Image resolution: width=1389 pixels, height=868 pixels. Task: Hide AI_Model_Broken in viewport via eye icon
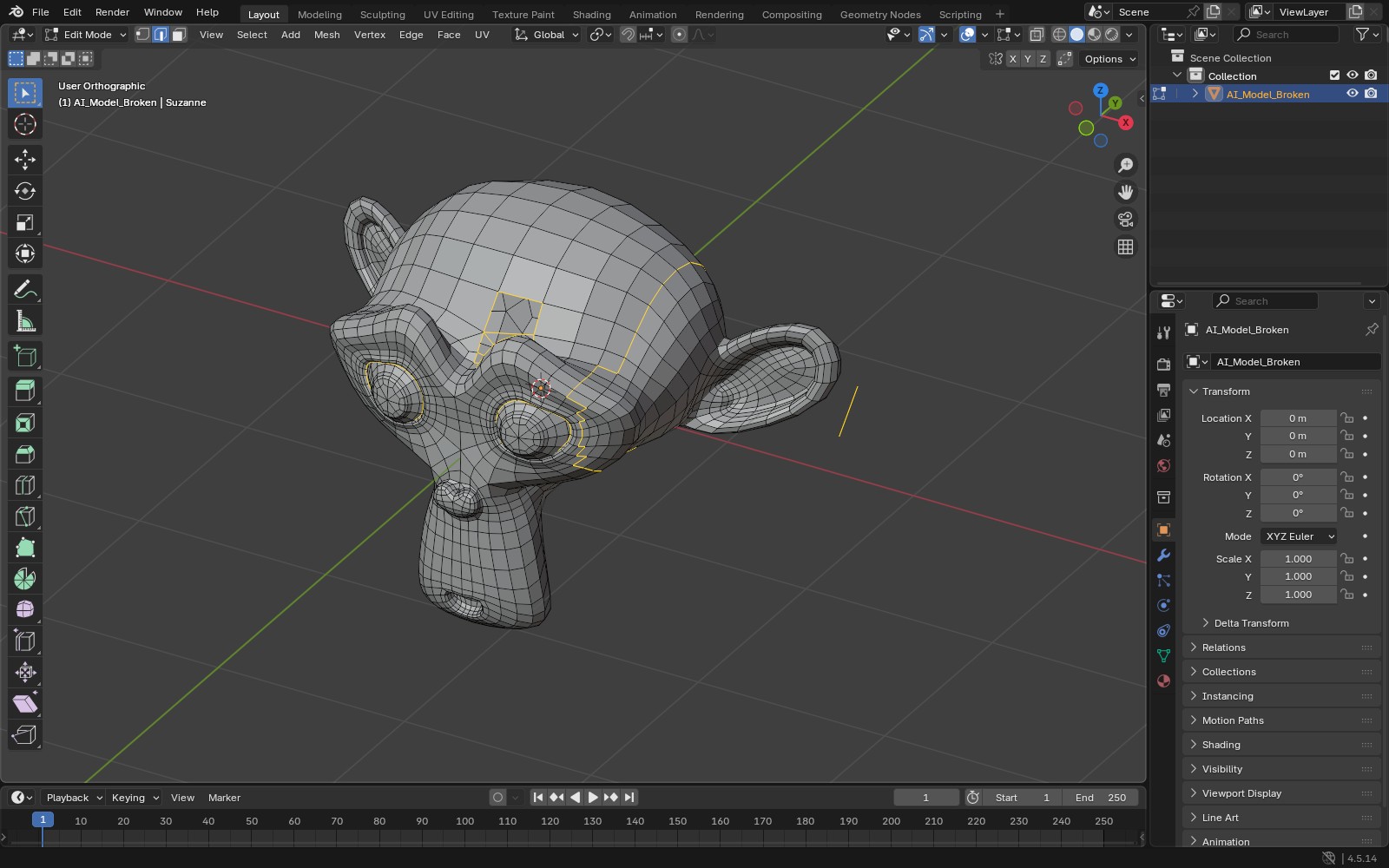[x=1352, y=94]
